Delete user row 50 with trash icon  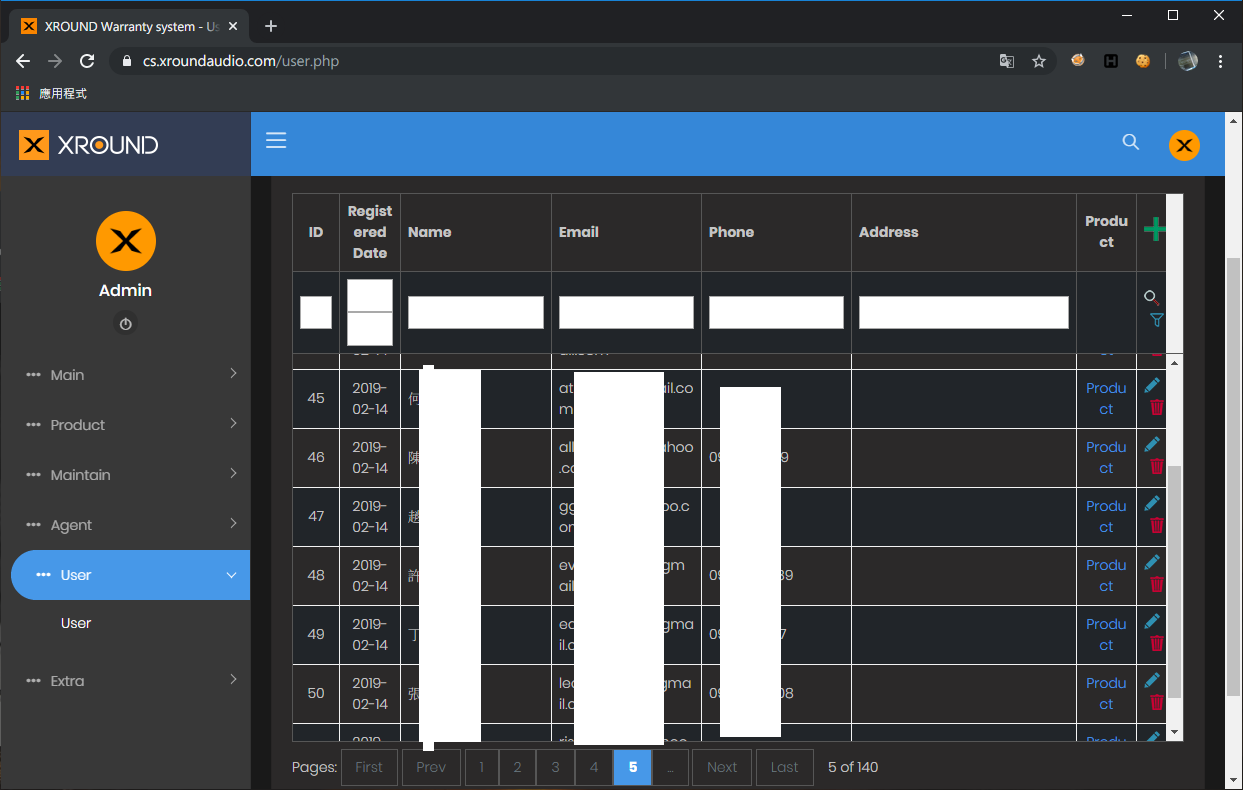tap(1156, 702)
